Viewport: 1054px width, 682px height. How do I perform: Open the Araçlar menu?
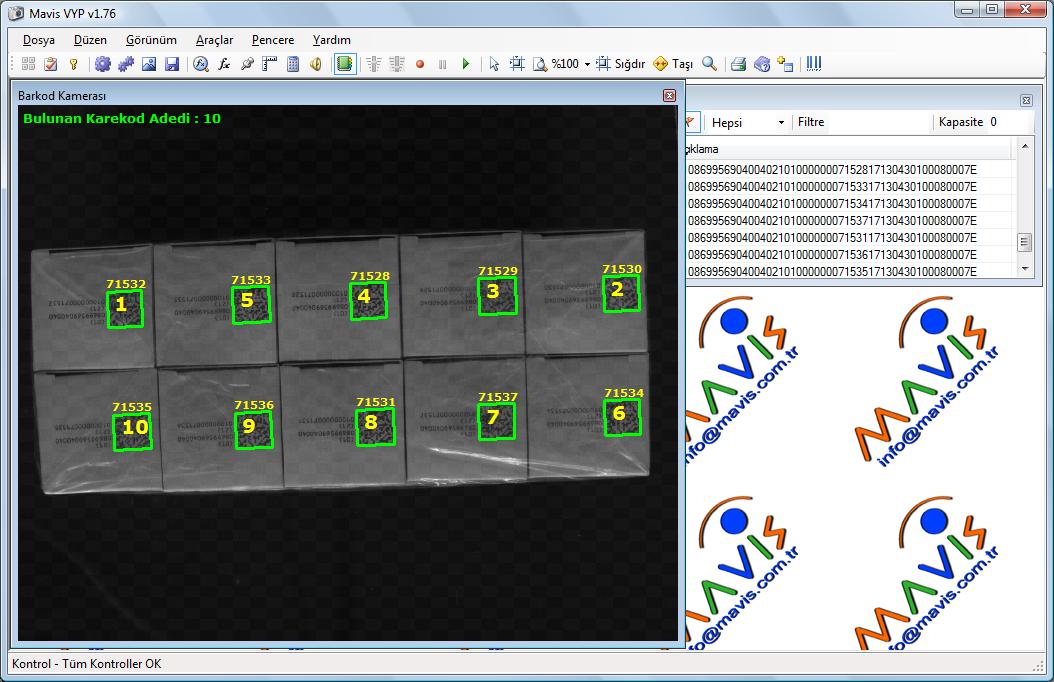[x=214, y=40]
